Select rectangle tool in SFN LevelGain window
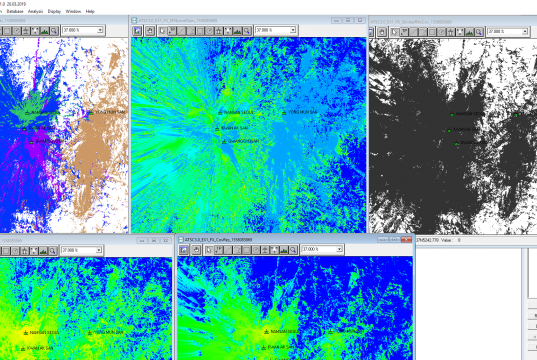Image resolution: width=537 pixels, height=360 pixels. (200, 31)
